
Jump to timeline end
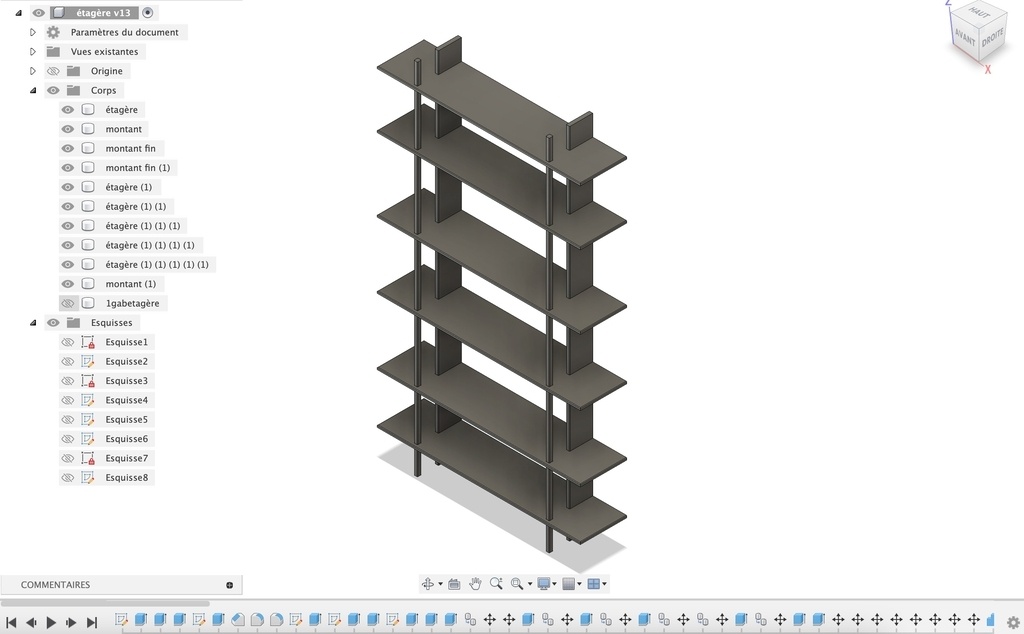(91, 623)
